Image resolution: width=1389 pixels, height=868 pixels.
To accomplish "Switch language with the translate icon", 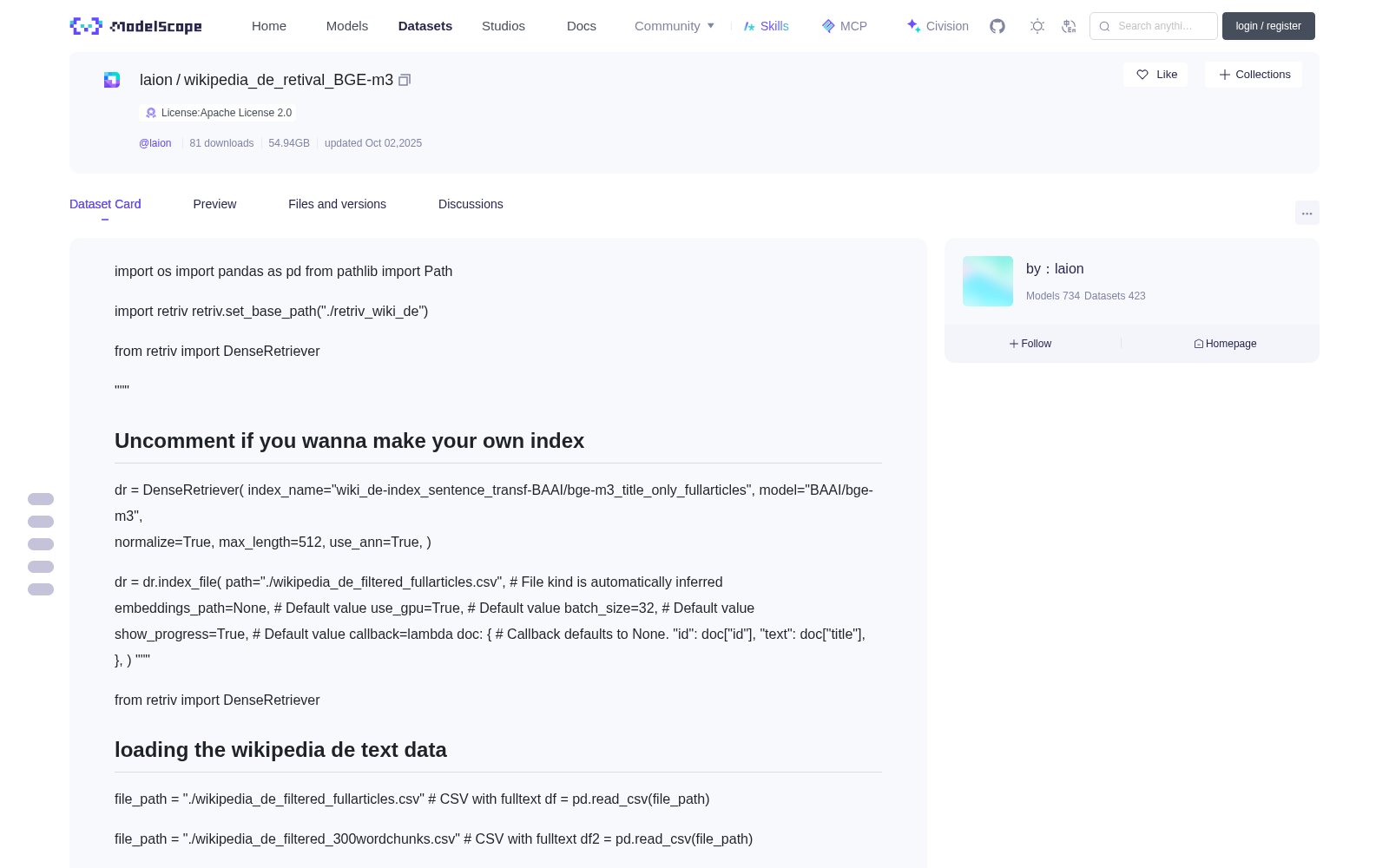I will coord(1069,26).
